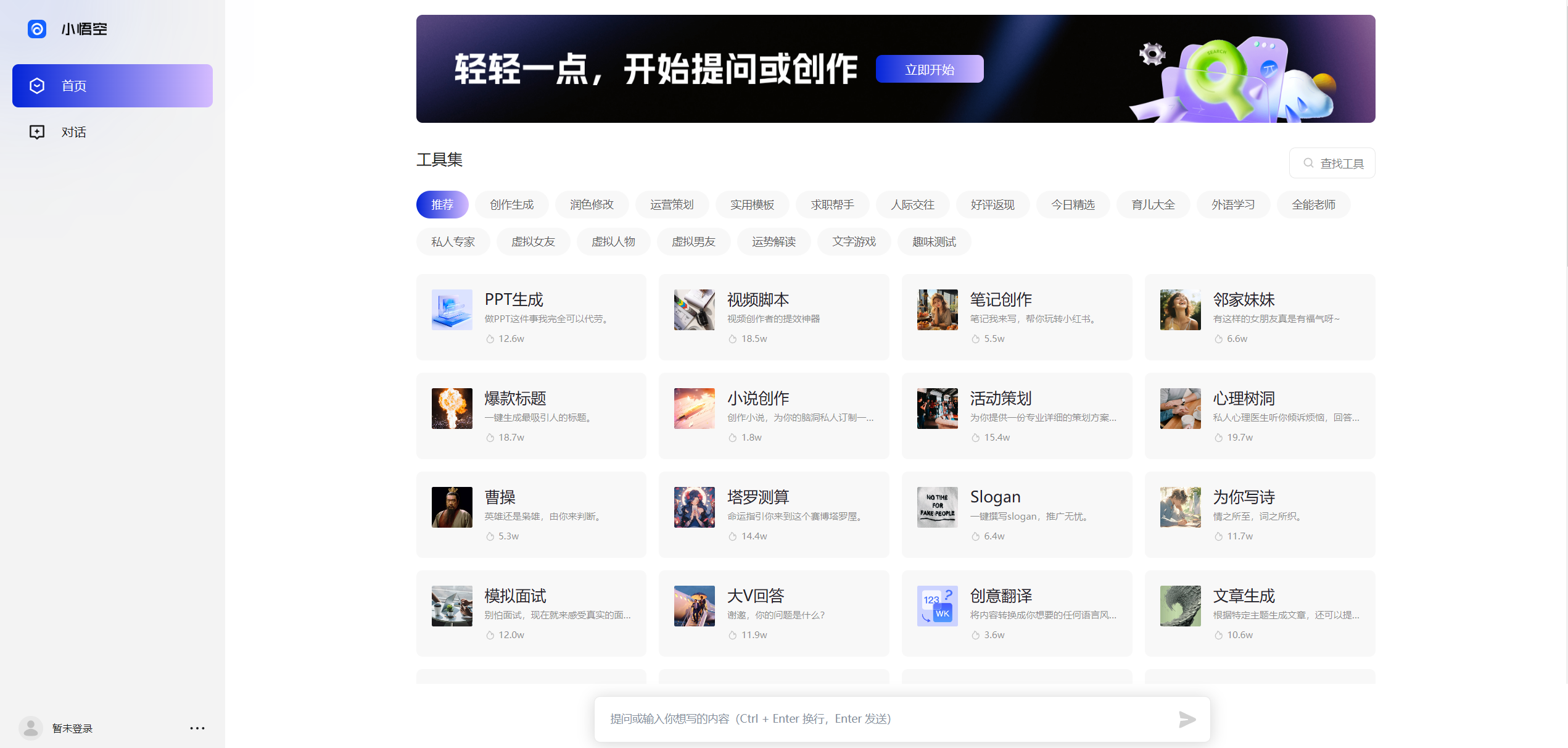
Task: Switch to 好评返现 category
Action: tap(992, 205)
